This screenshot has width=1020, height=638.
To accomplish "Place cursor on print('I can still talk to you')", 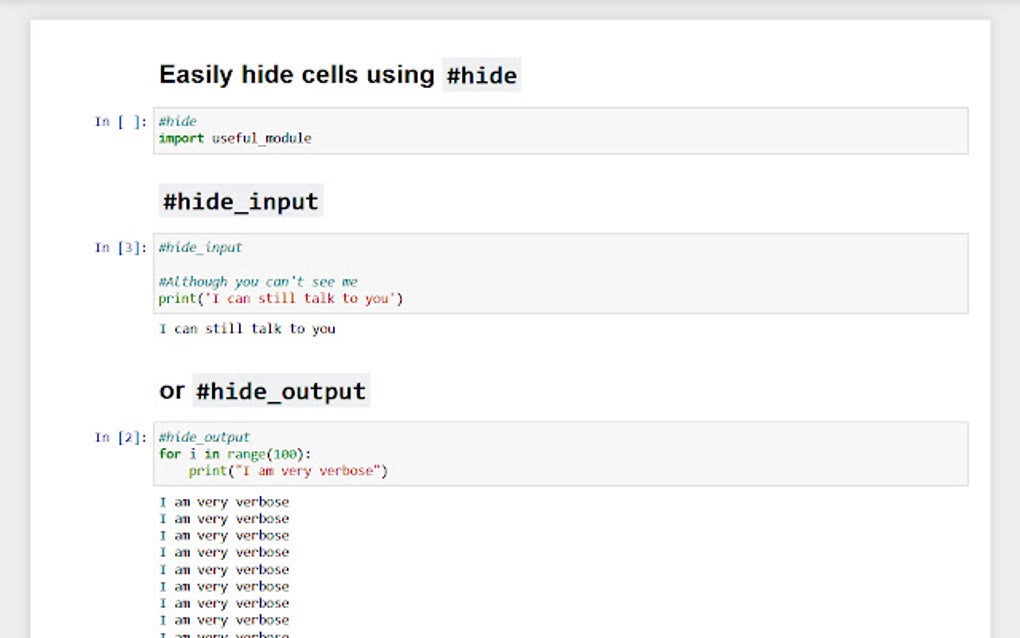I will point(280,298).
